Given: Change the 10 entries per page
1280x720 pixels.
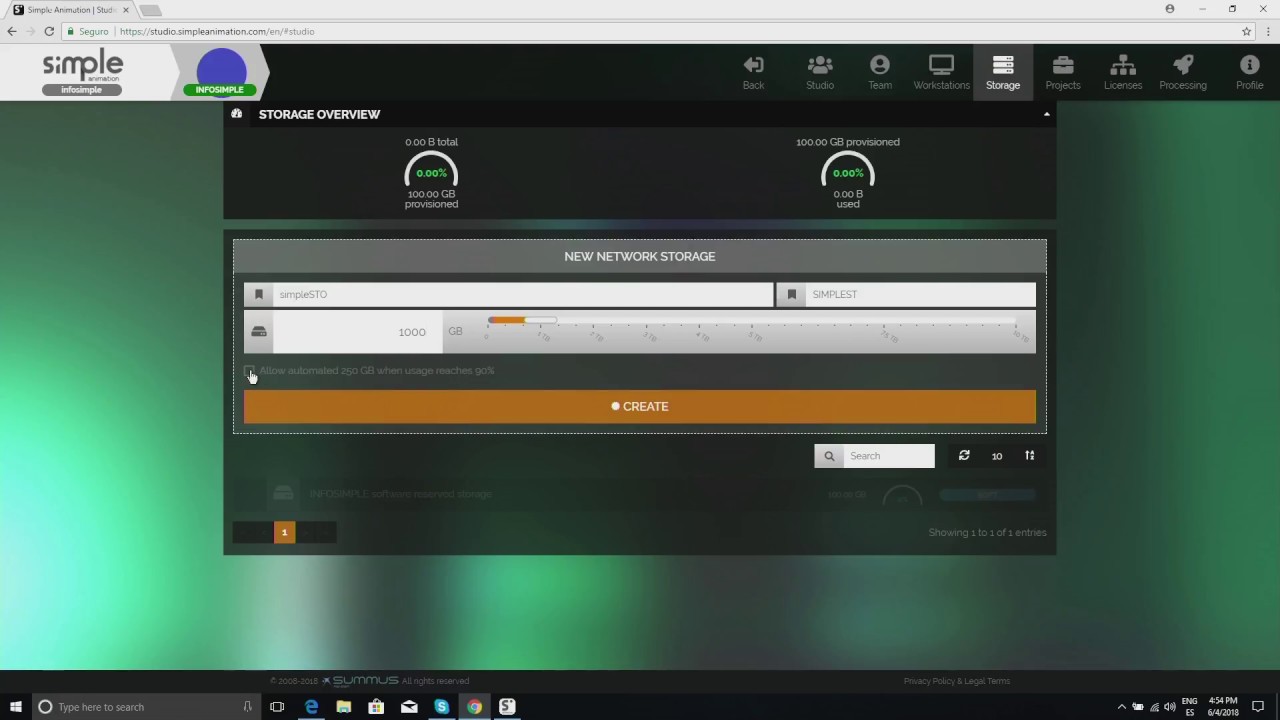Looking at the screenshot, I should [997, 456].
